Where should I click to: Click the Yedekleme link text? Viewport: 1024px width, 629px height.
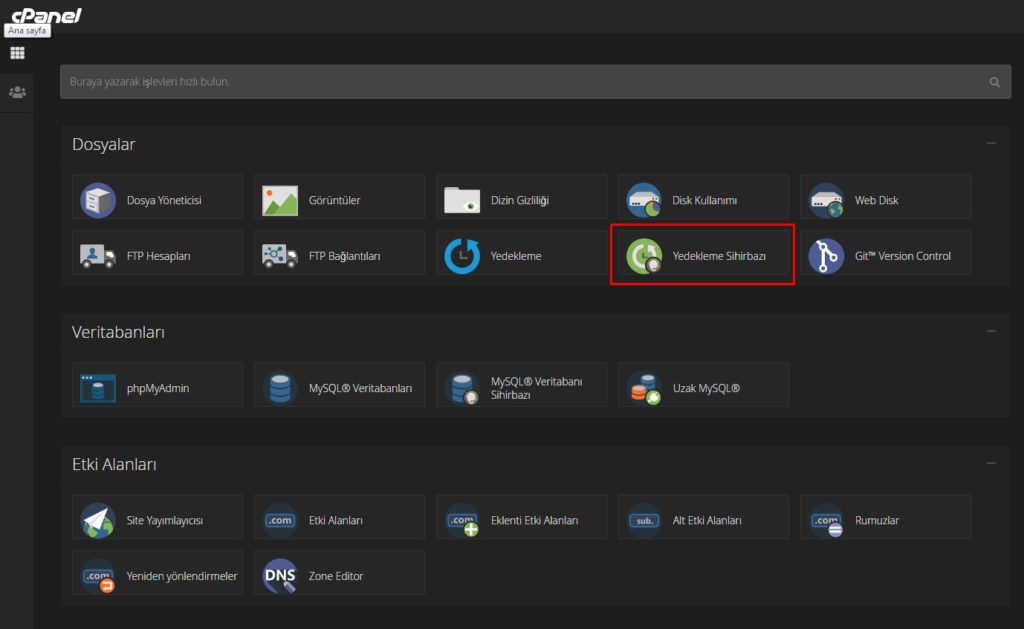(x=516, y=256)
